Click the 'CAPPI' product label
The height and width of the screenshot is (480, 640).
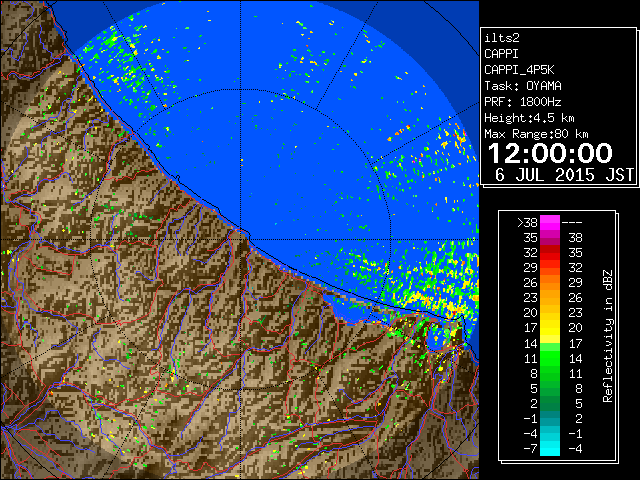(x=501, y=54)
